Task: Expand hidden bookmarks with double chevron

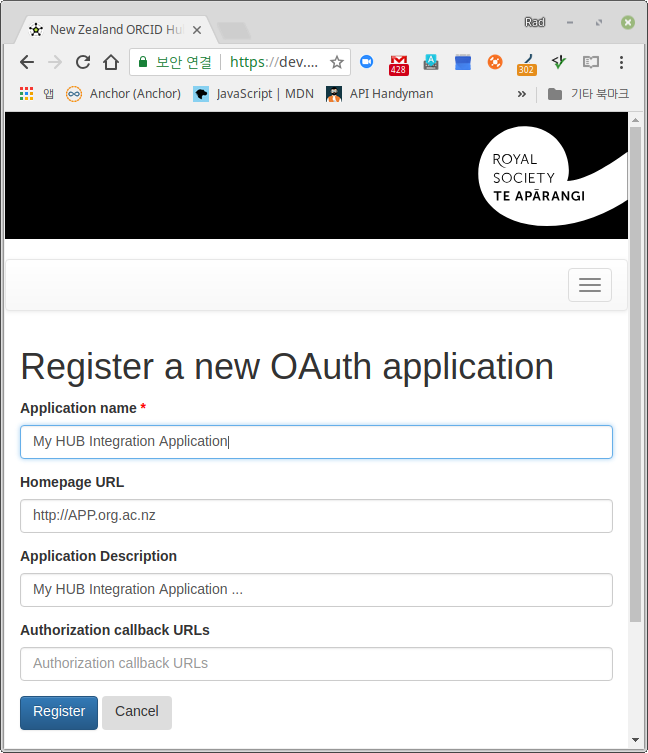Action: 522,94
